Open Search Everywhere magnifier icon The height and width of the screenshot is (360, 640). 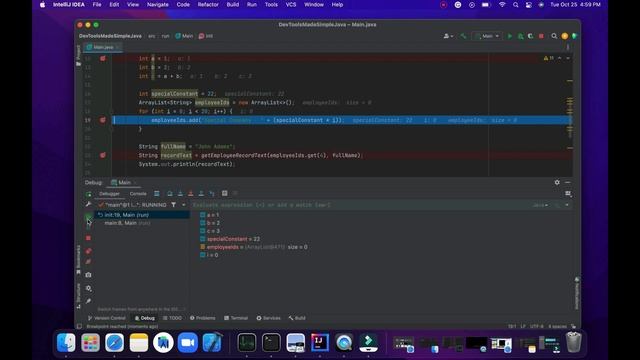tap(554, 36)
